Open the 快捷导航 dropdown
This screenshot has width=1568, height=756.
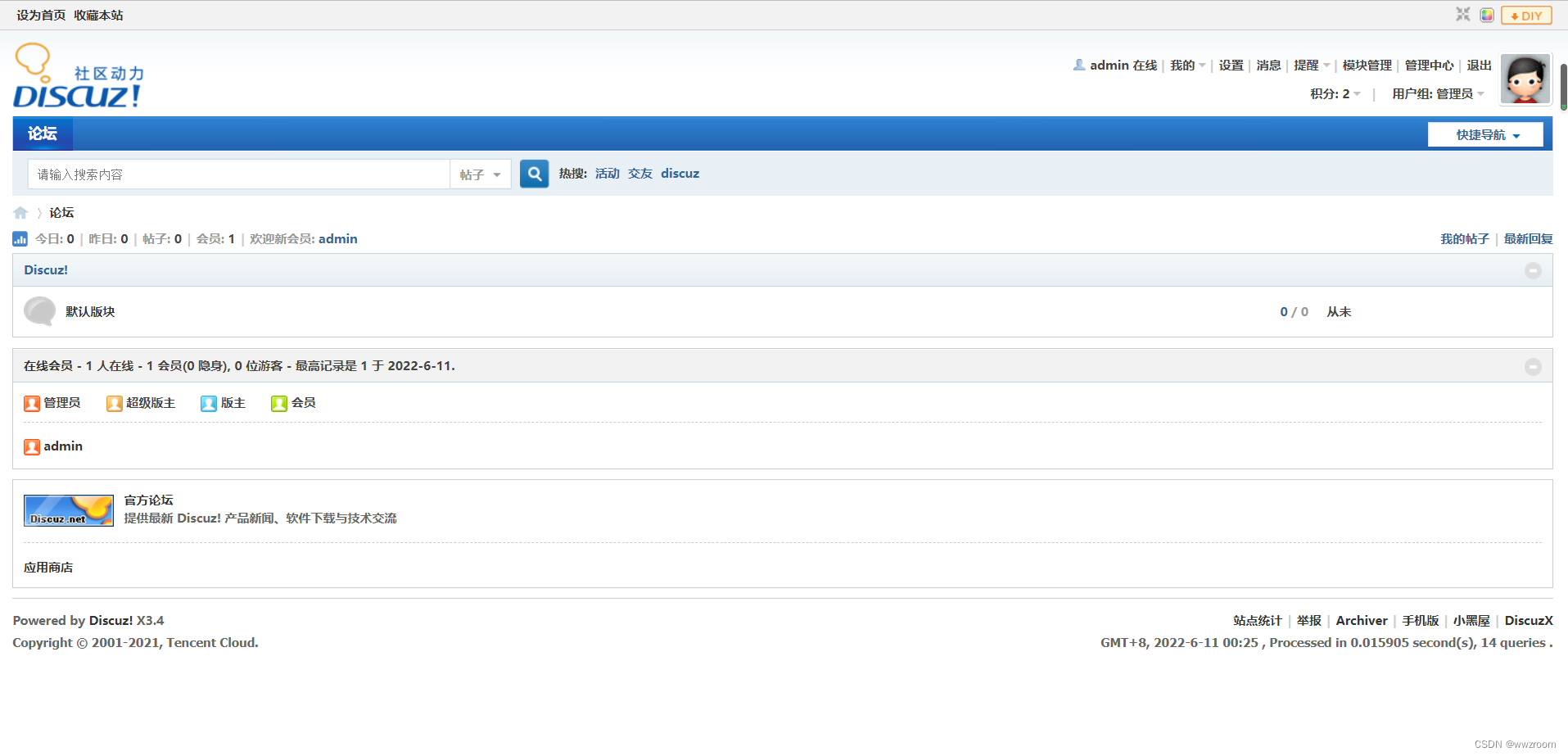point(1485,134)
